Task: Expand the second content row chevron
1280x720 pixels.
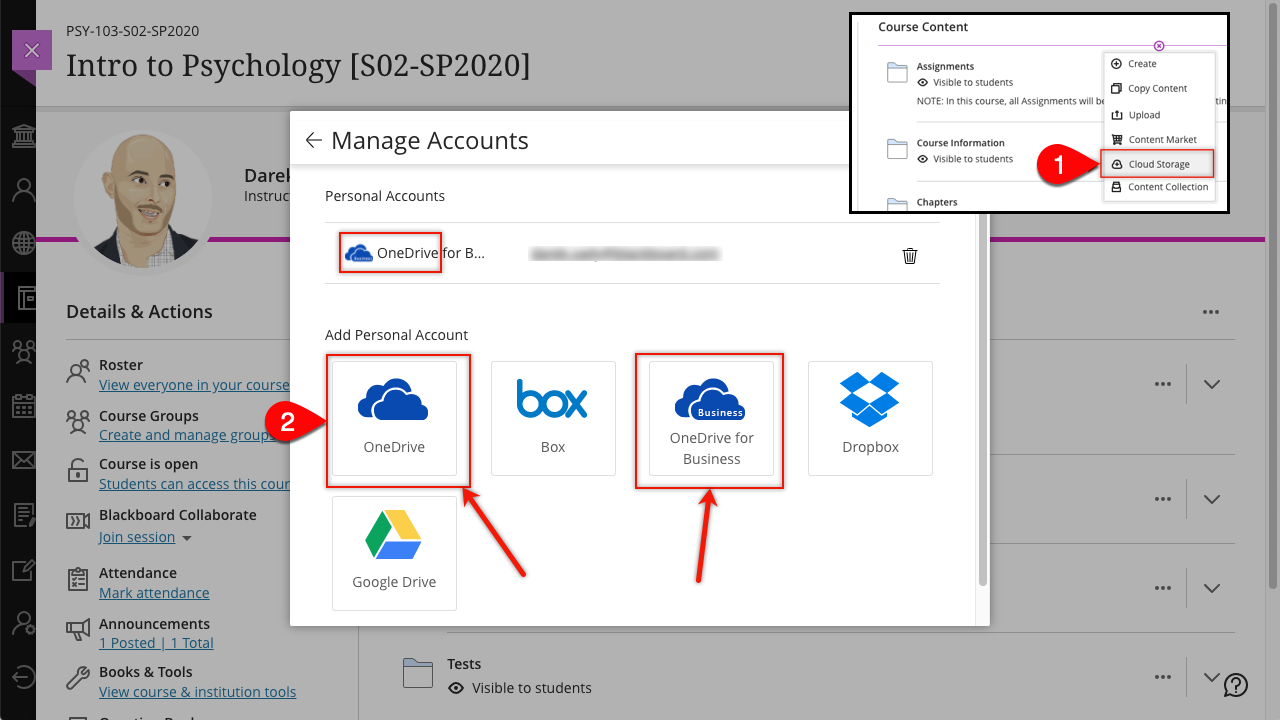Action: 1212,499
